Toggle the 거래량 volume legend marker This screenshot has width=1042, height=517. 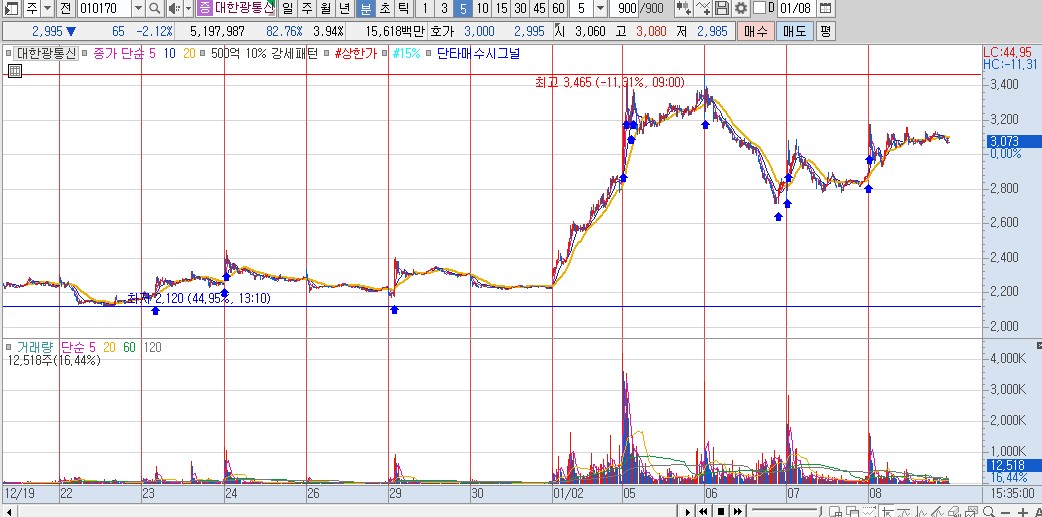click(x=9, y=347)
